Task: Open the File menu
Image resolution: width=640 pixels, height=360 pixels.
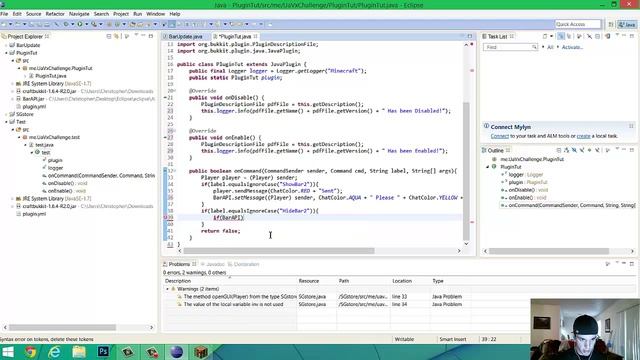Action: click(x=4, y=14)
